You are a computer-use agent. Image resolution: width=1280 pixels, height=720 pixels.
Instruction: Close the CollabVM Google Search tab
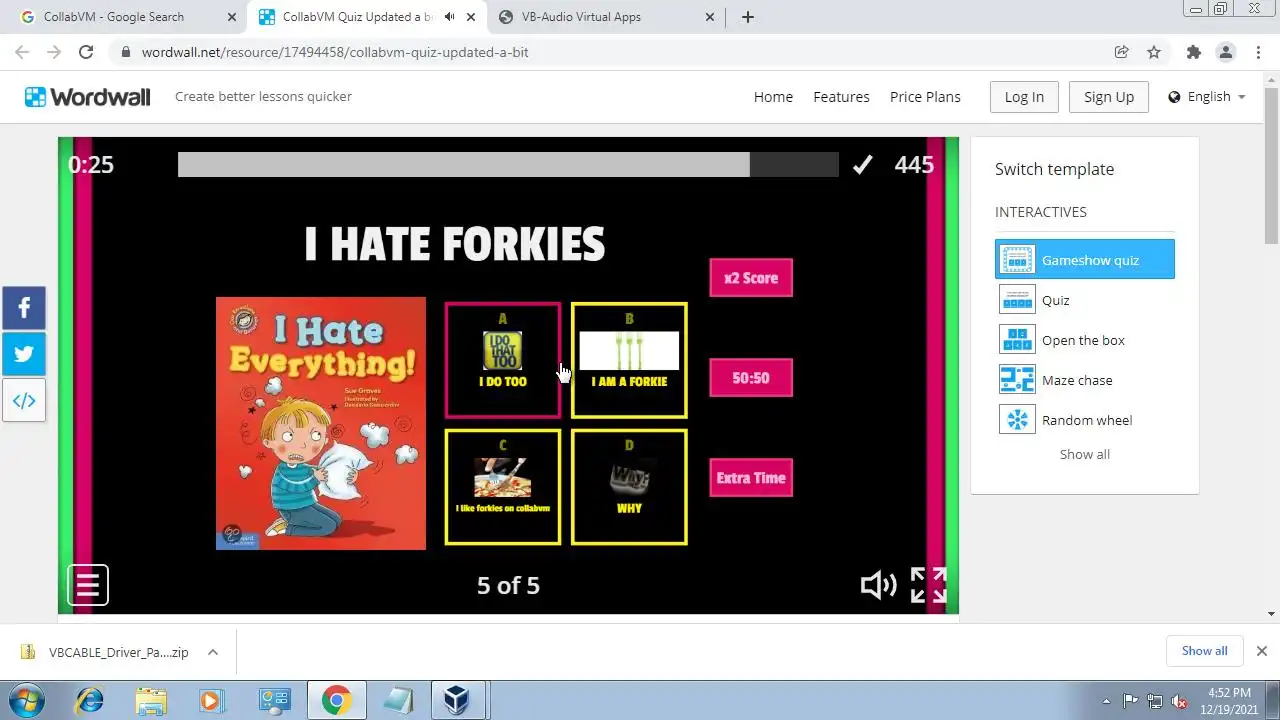pos(232,17)
